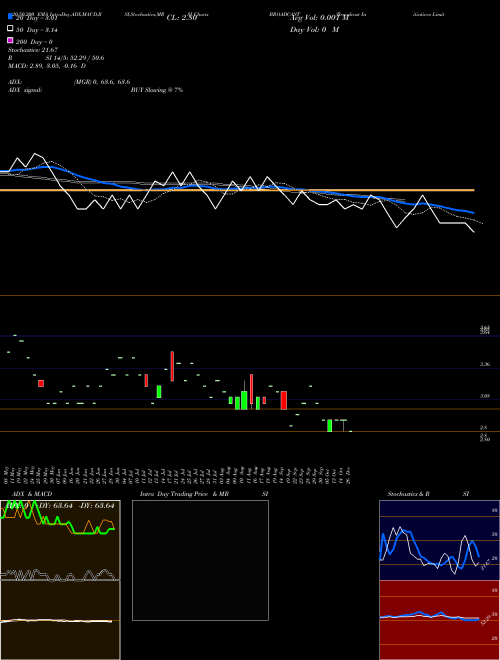500x660 pixels.
Task: Click the blue Stochastics oscillator chart
Action: point(439,540)
